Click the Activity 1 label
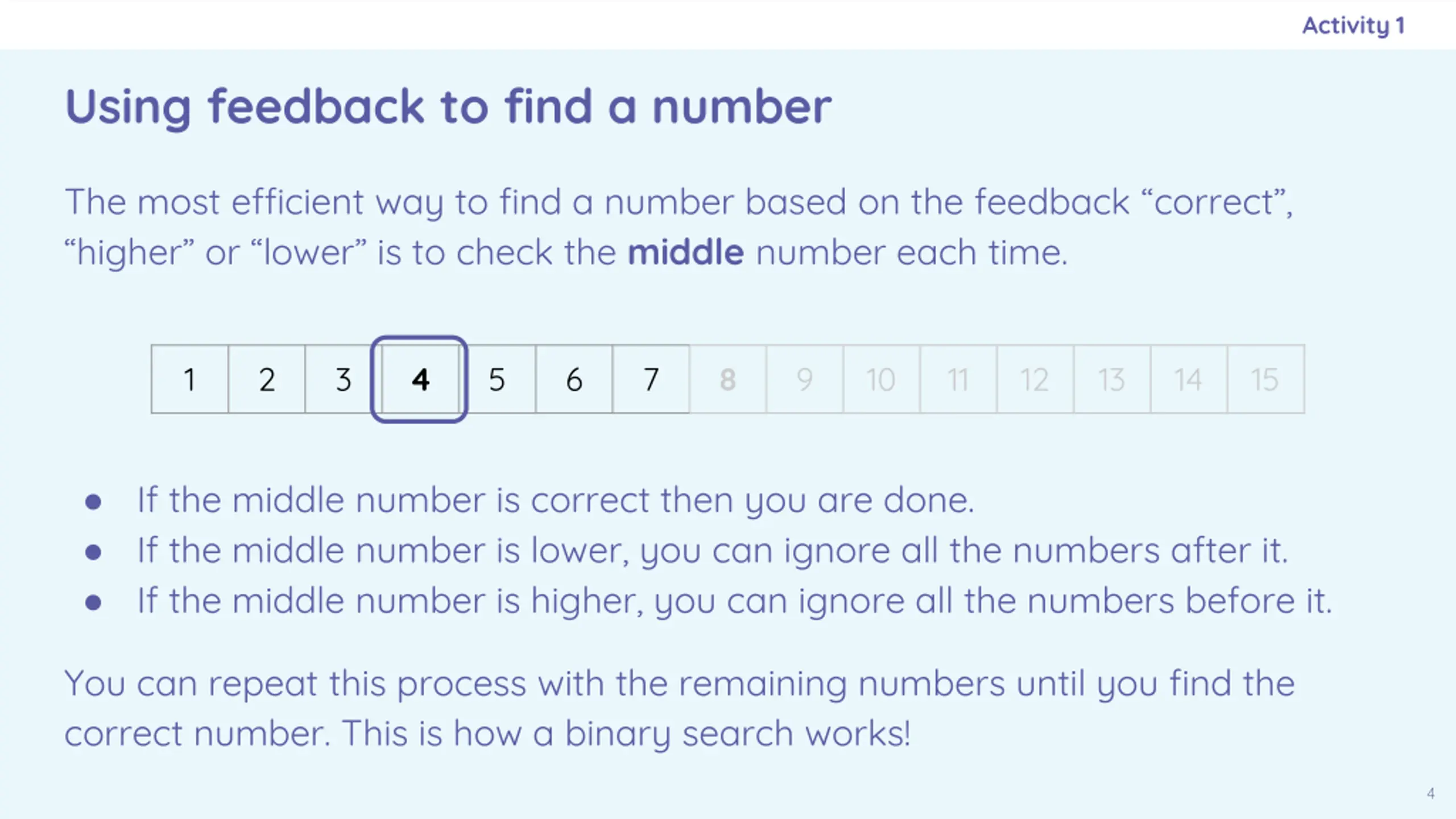 1354,26
